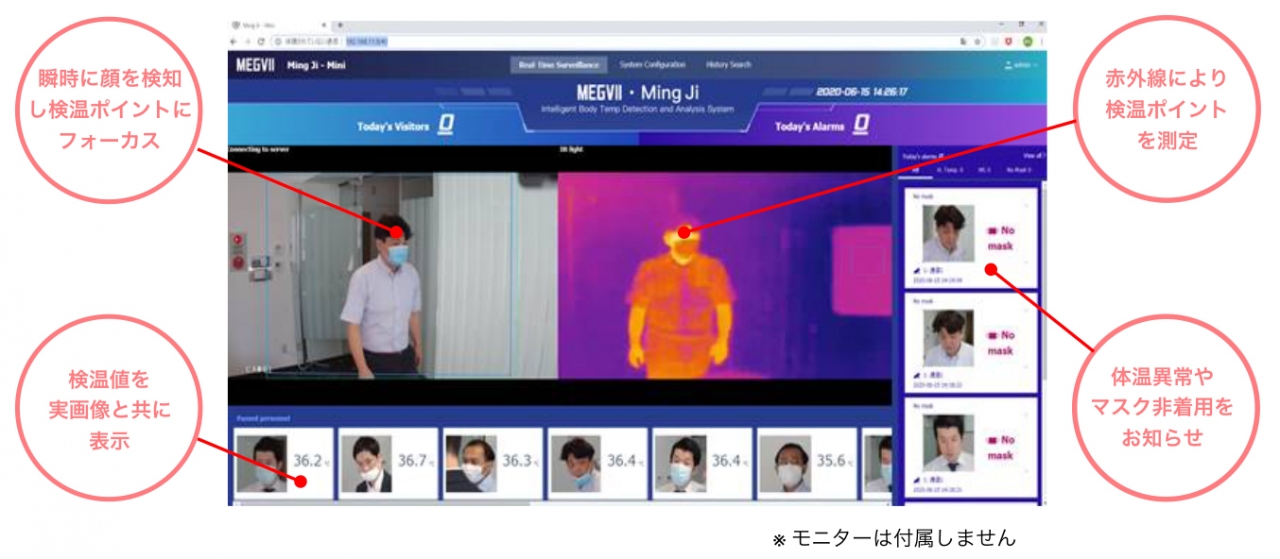1280x559 pixels.
Task: Open the passed personnel card showing 36.7
Action: (387, 462)
